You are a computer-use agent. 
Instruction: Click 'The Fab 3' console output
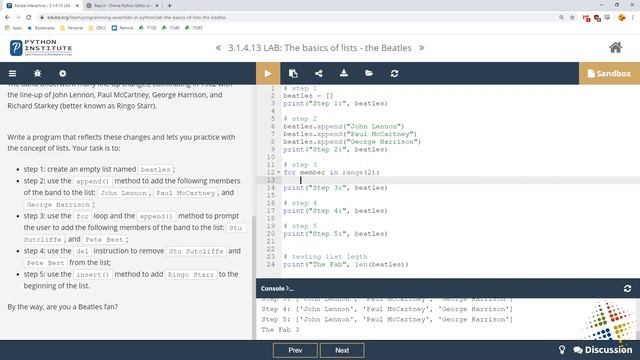point(280,329)
